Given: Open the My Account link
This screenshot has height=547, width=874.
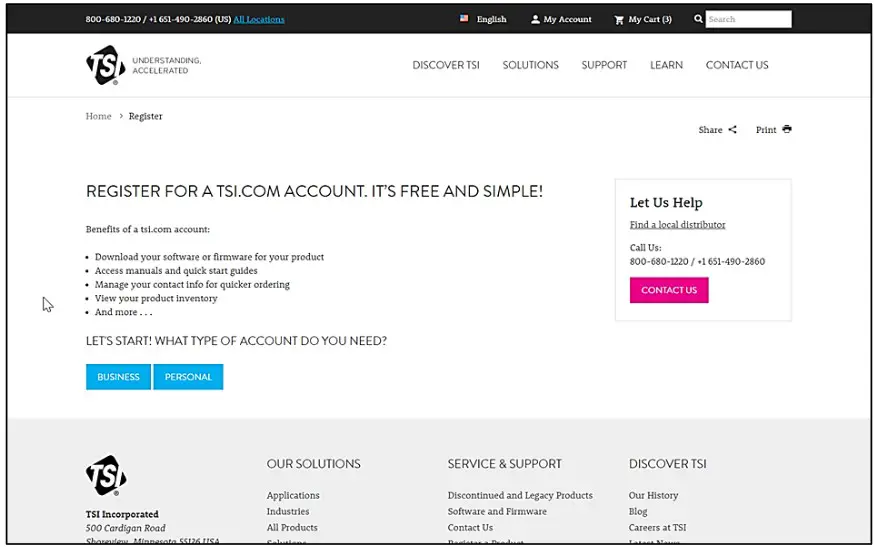Looking at the screenshot, I should click(x=567, y=19).
